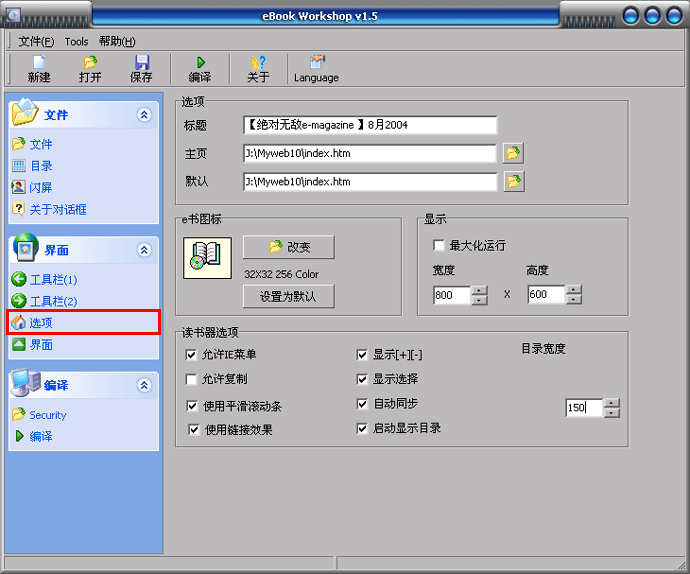Uncheck the 自动同步 checkbox
The height and width of the screenshot is (574, 690).
(x=363, y=404)
